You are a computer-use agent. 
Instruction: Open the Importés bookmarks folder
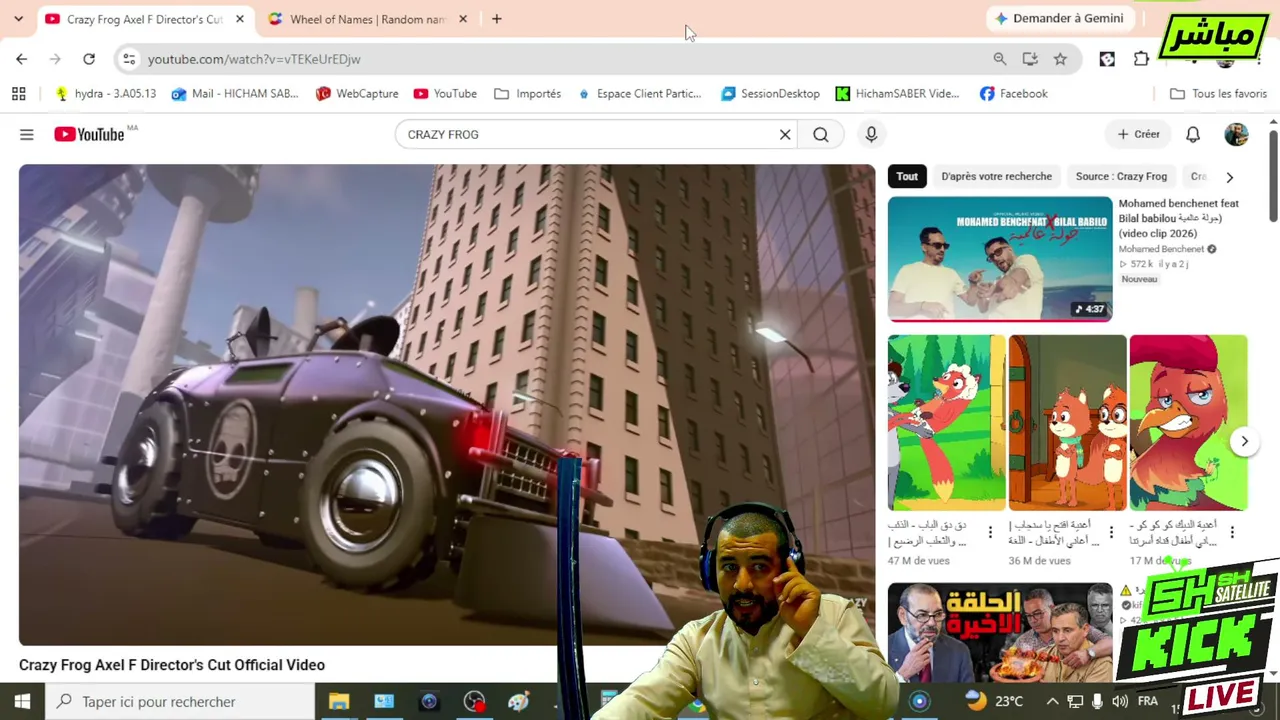click(x=528, y=94)
